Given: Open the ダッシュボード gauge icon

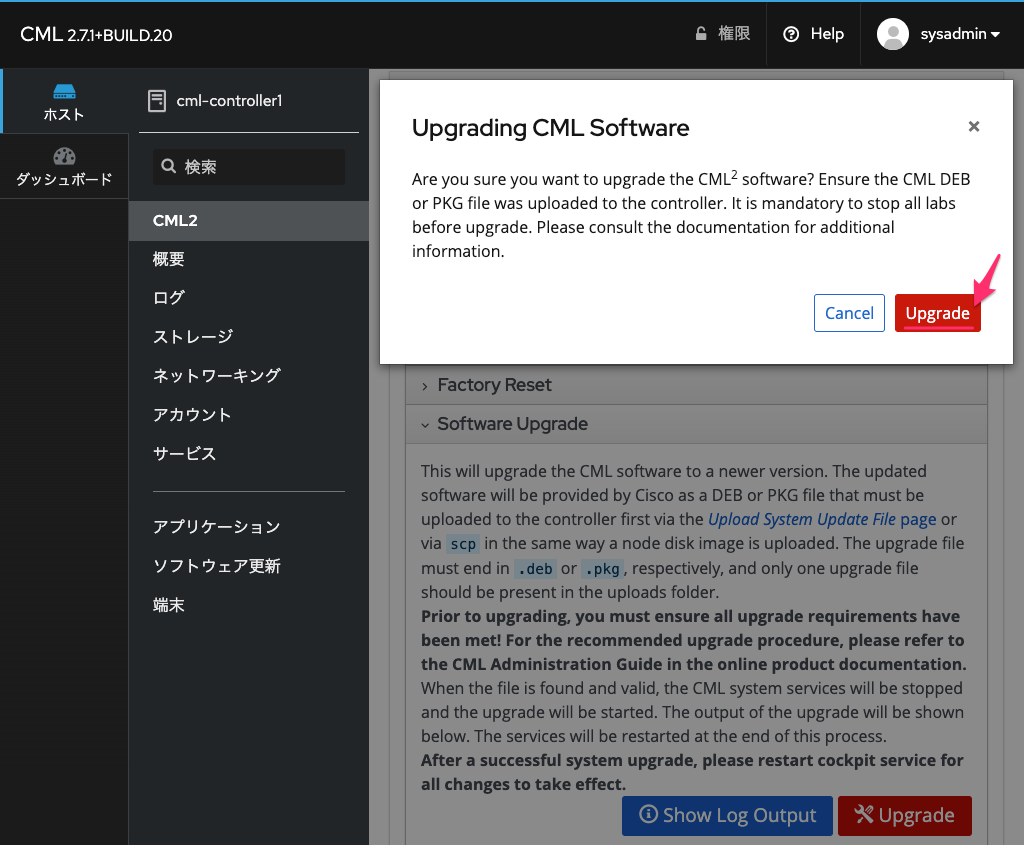Looking at the screenshot, I should 64,156.
